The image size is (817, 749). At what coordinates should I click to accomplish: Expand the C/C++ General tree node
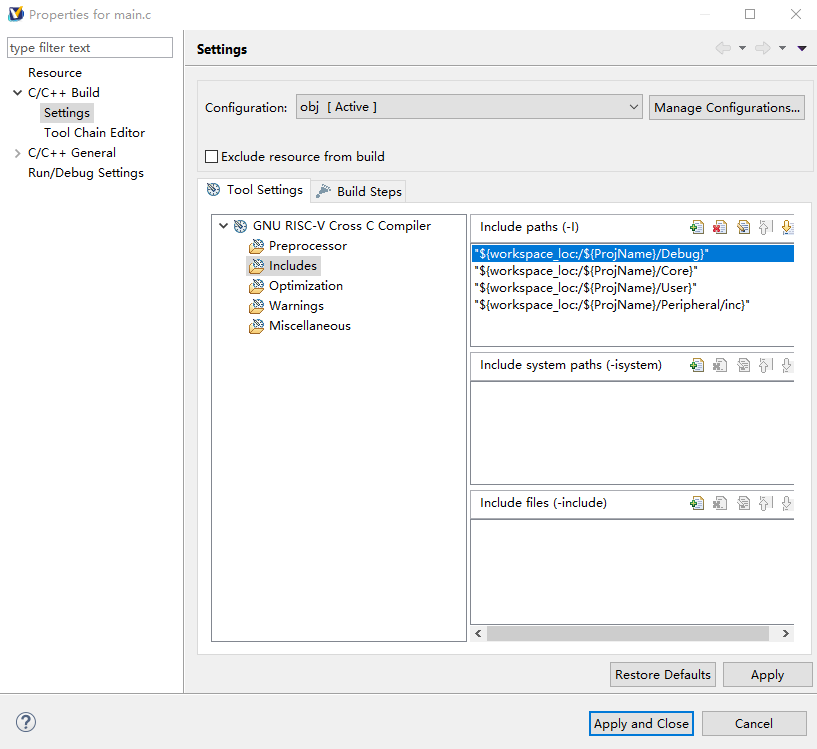17,153
